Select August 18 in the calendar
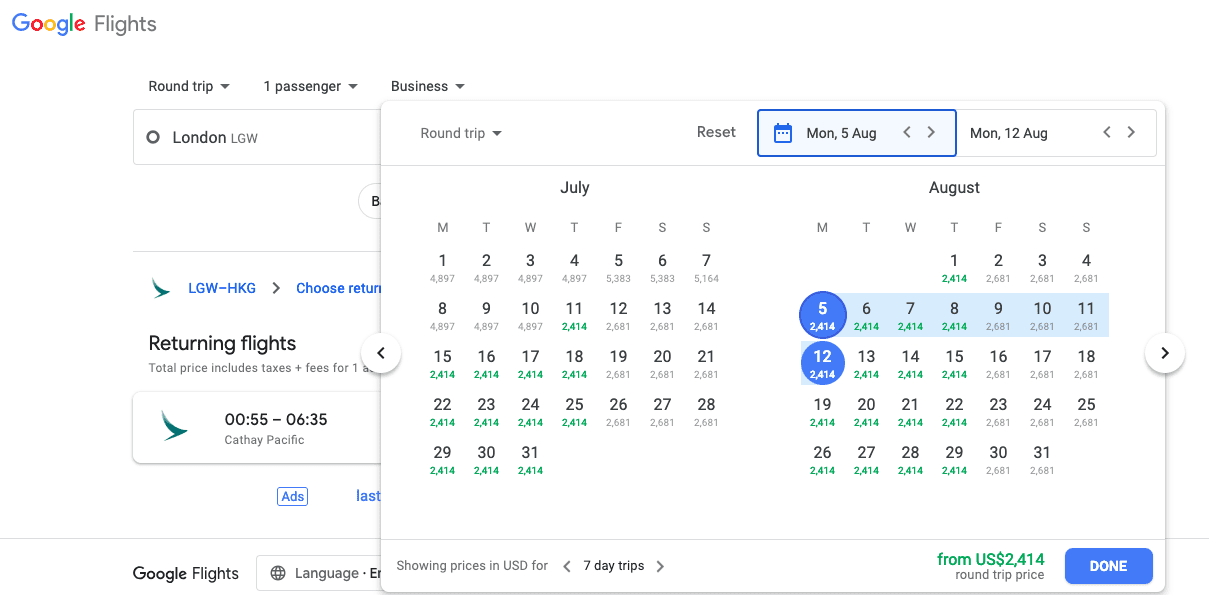This screenshot has height=595, width=1209. pyautogui.click(x=1086, y=363)
